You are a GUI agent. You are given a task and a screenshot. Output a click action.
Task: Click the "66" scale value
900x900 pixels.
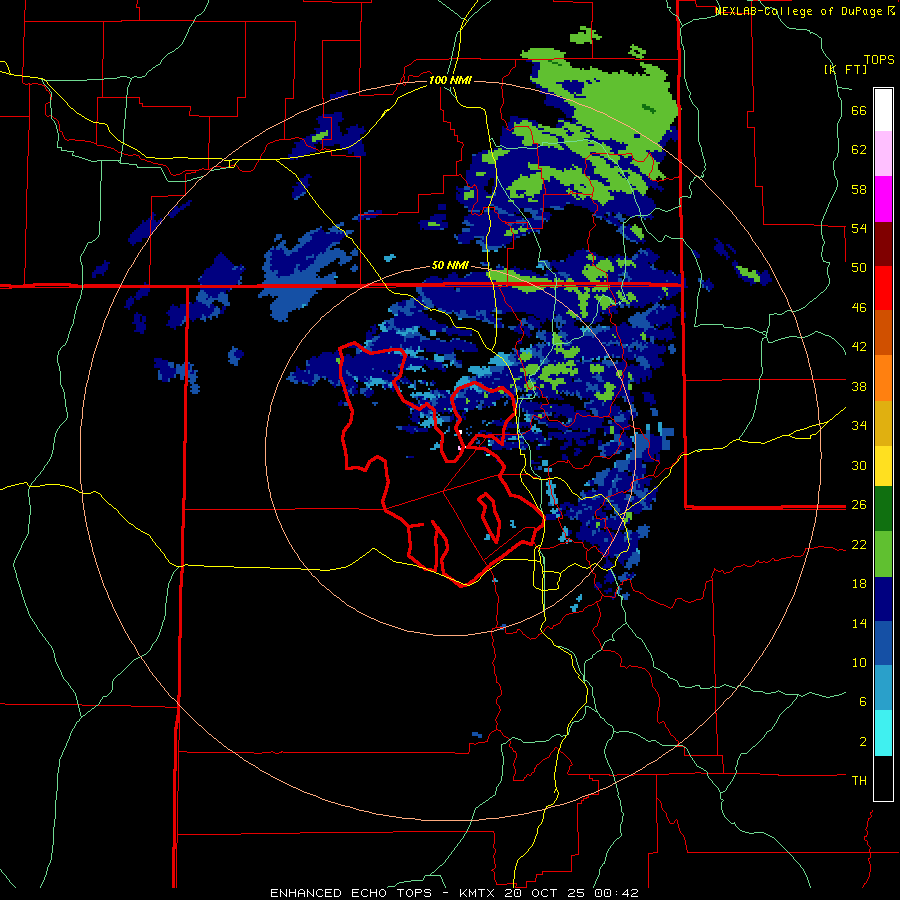pyautogui.click(x=859, y=111)
